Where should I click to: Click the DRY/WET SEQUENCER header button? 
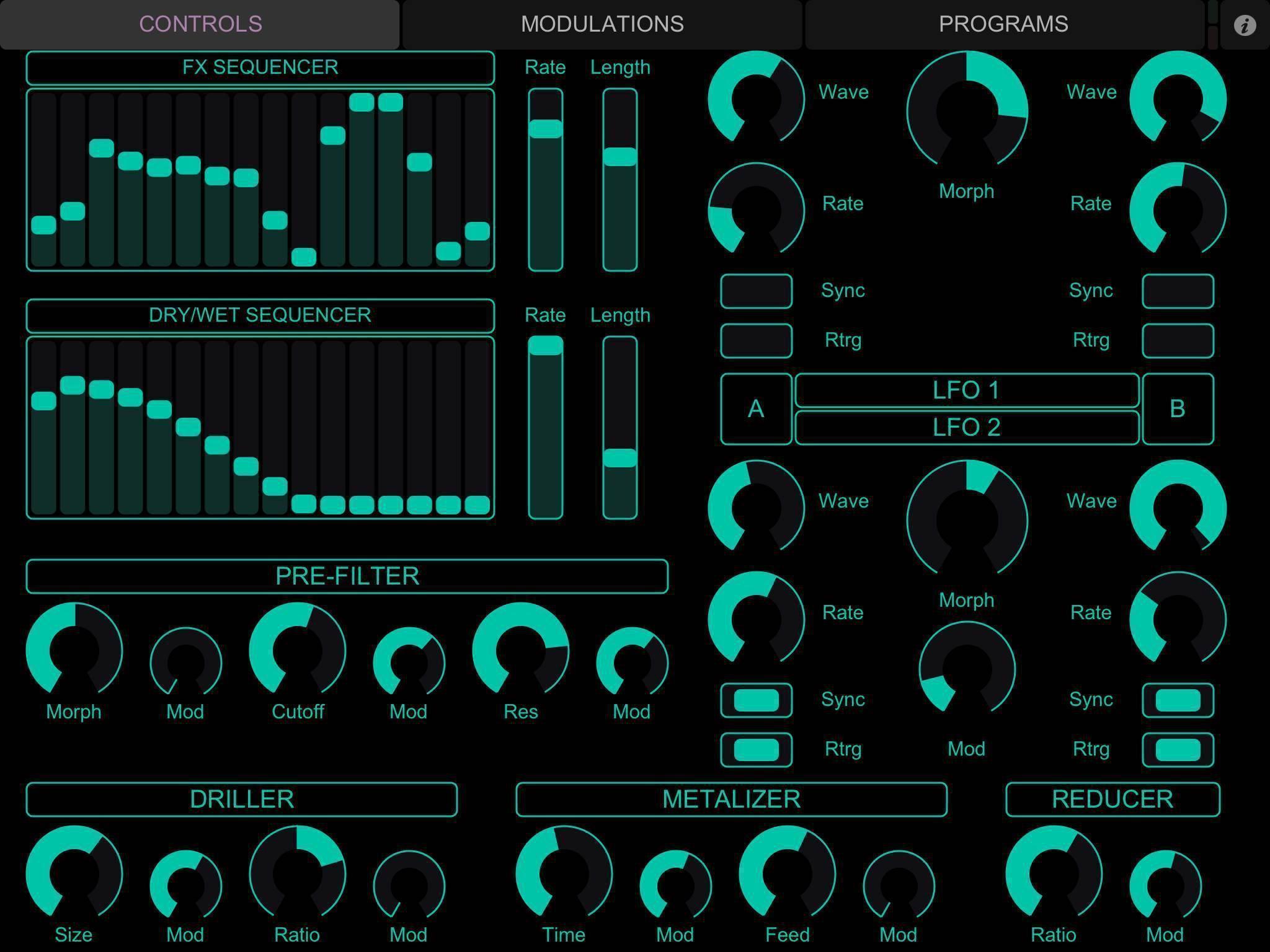[260, 315]
